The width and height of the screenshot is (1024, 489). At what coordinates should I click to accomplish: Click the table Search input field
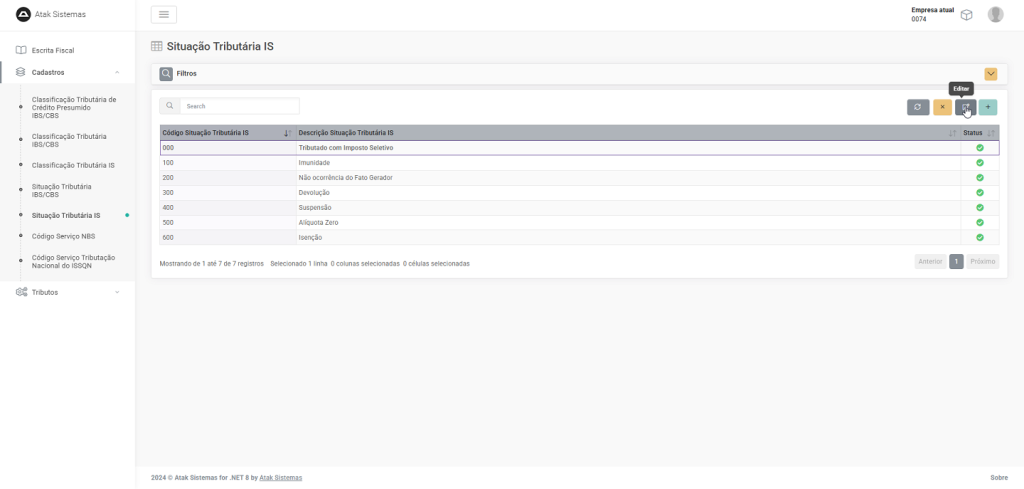tap(240, 106)
